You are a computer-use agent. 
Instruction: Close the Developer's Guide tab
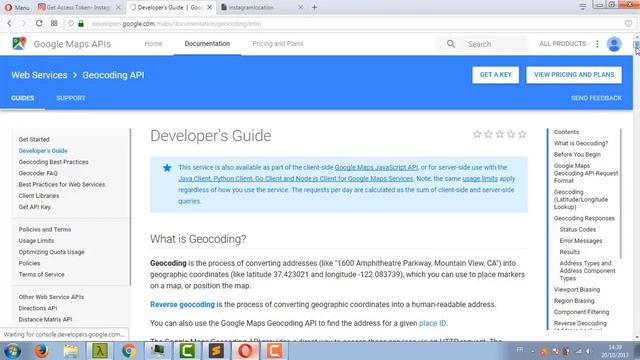point(209,7)
